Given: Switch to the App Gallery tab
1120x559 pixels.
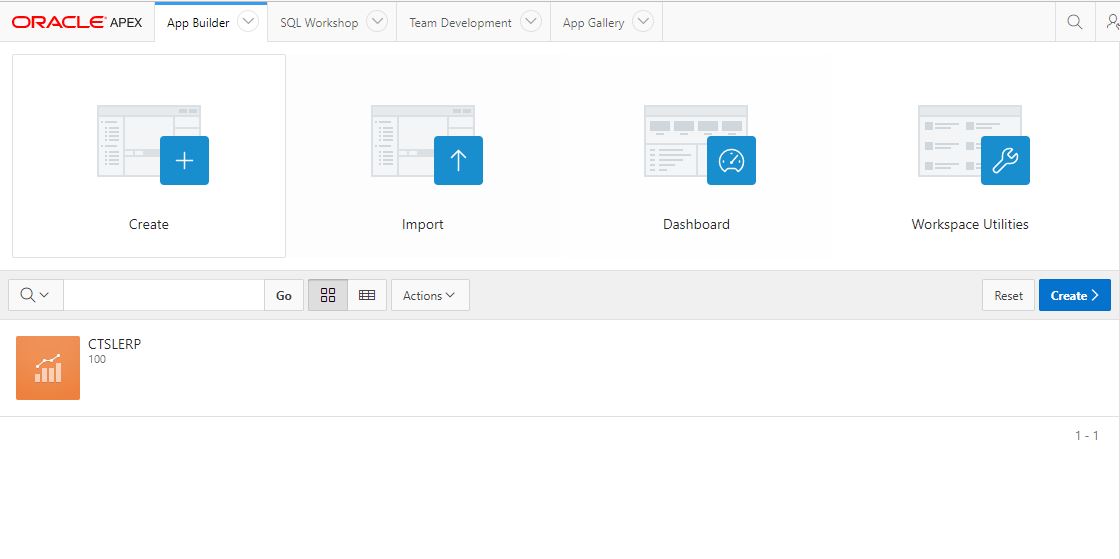Looking at the screenshot, I should coord(593,23).
